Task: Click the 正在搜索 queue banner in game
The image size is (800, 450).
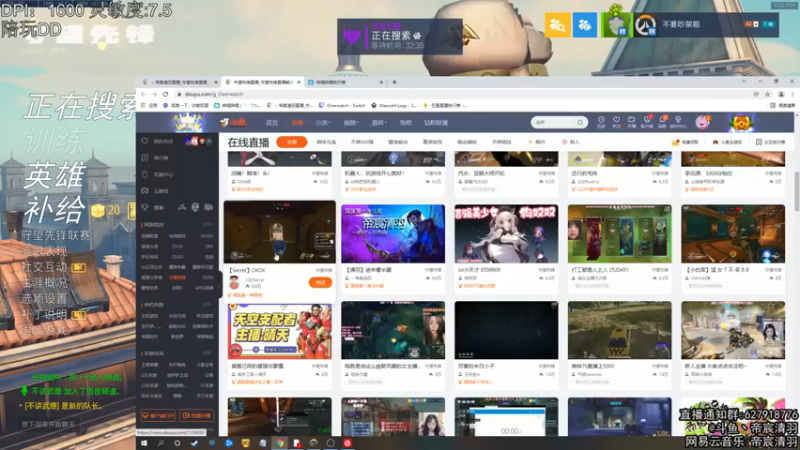Action: click(400, 37)
